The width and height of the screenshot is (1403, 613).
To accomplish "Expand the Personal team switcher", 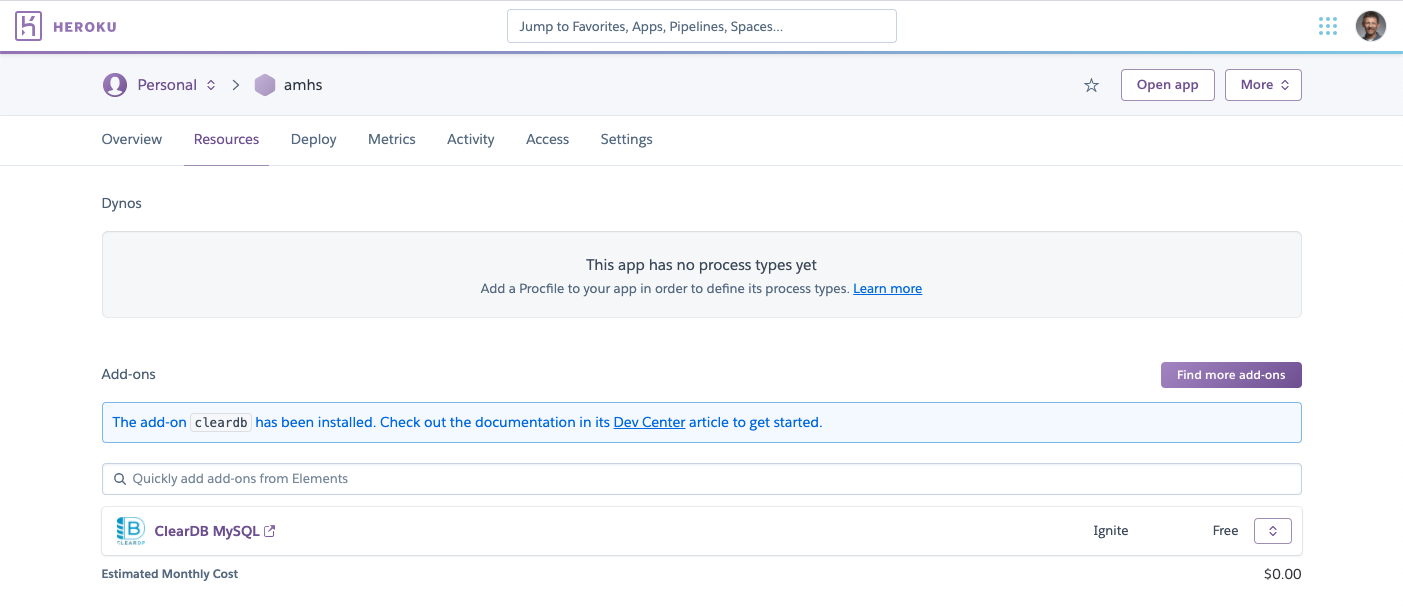I will click(x=211, y=85).
